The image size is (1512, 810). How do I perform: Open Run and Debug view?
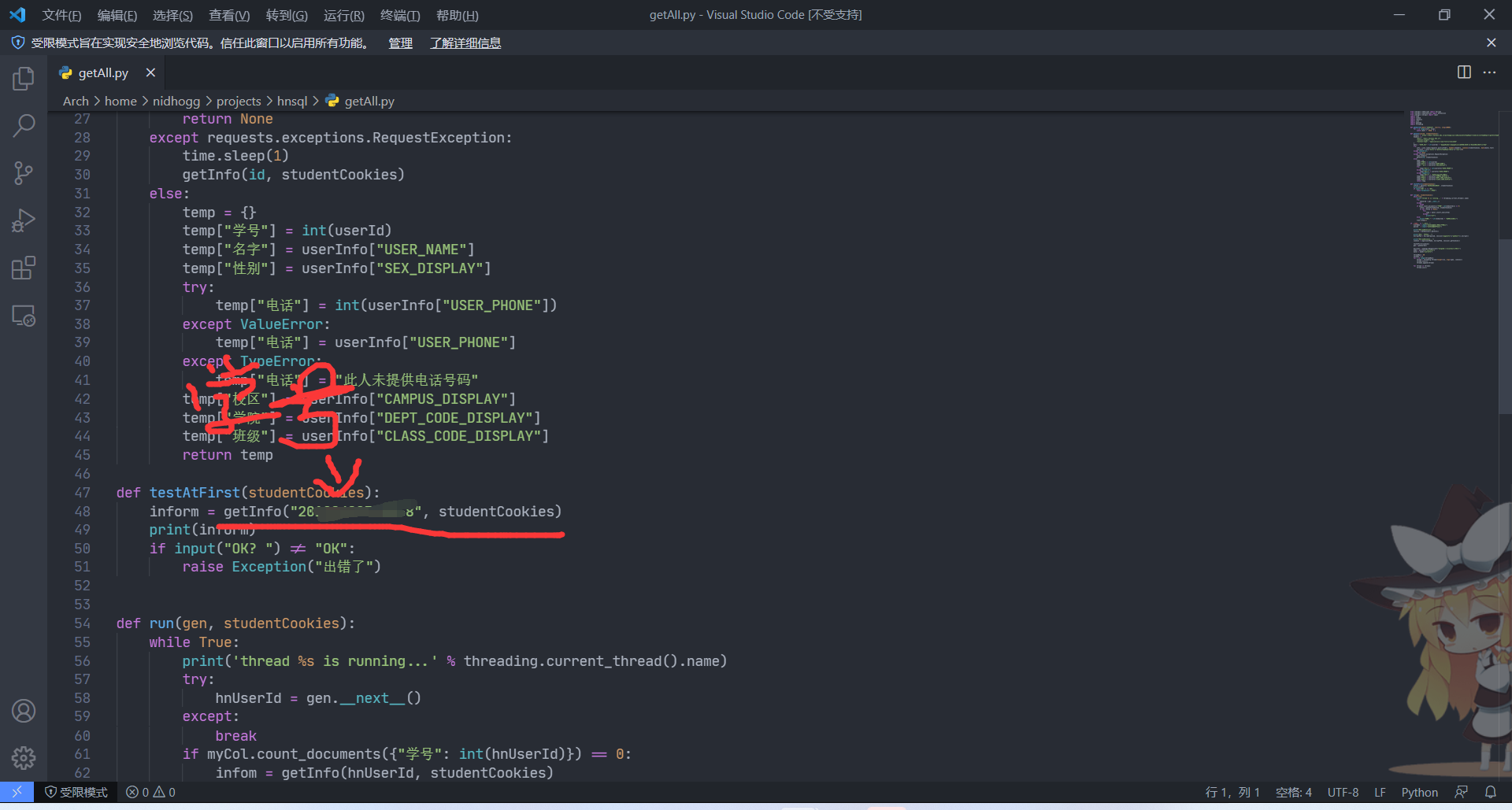24,220
